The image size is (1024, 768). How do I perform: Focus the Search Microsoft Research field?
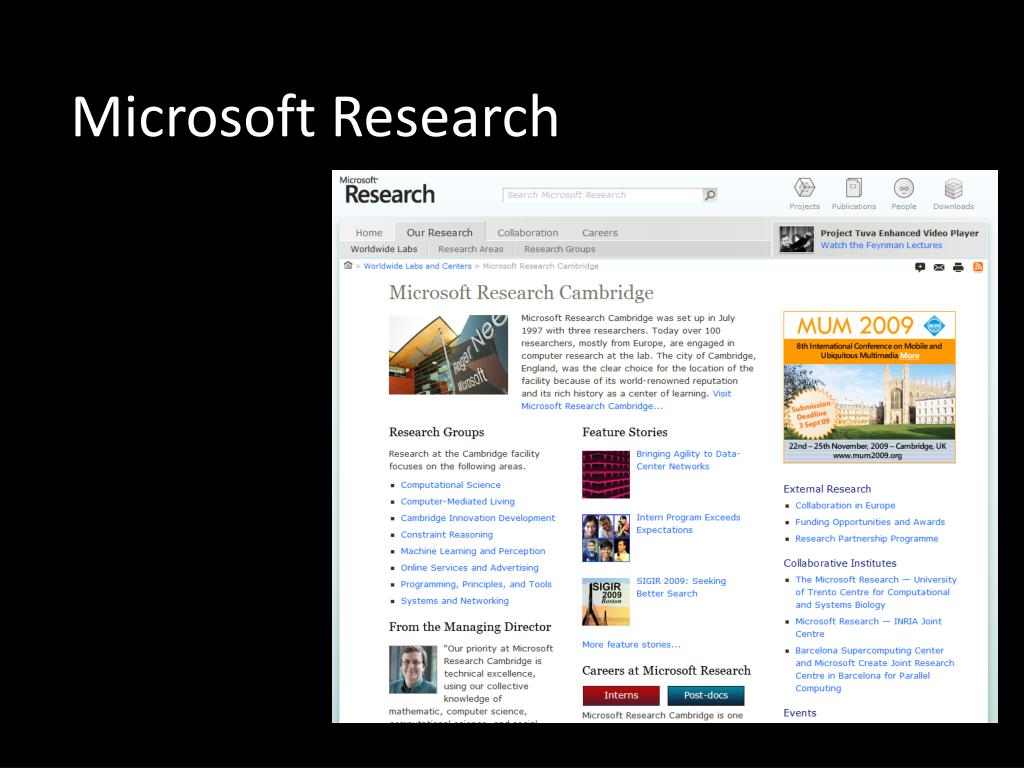point(602,195)
